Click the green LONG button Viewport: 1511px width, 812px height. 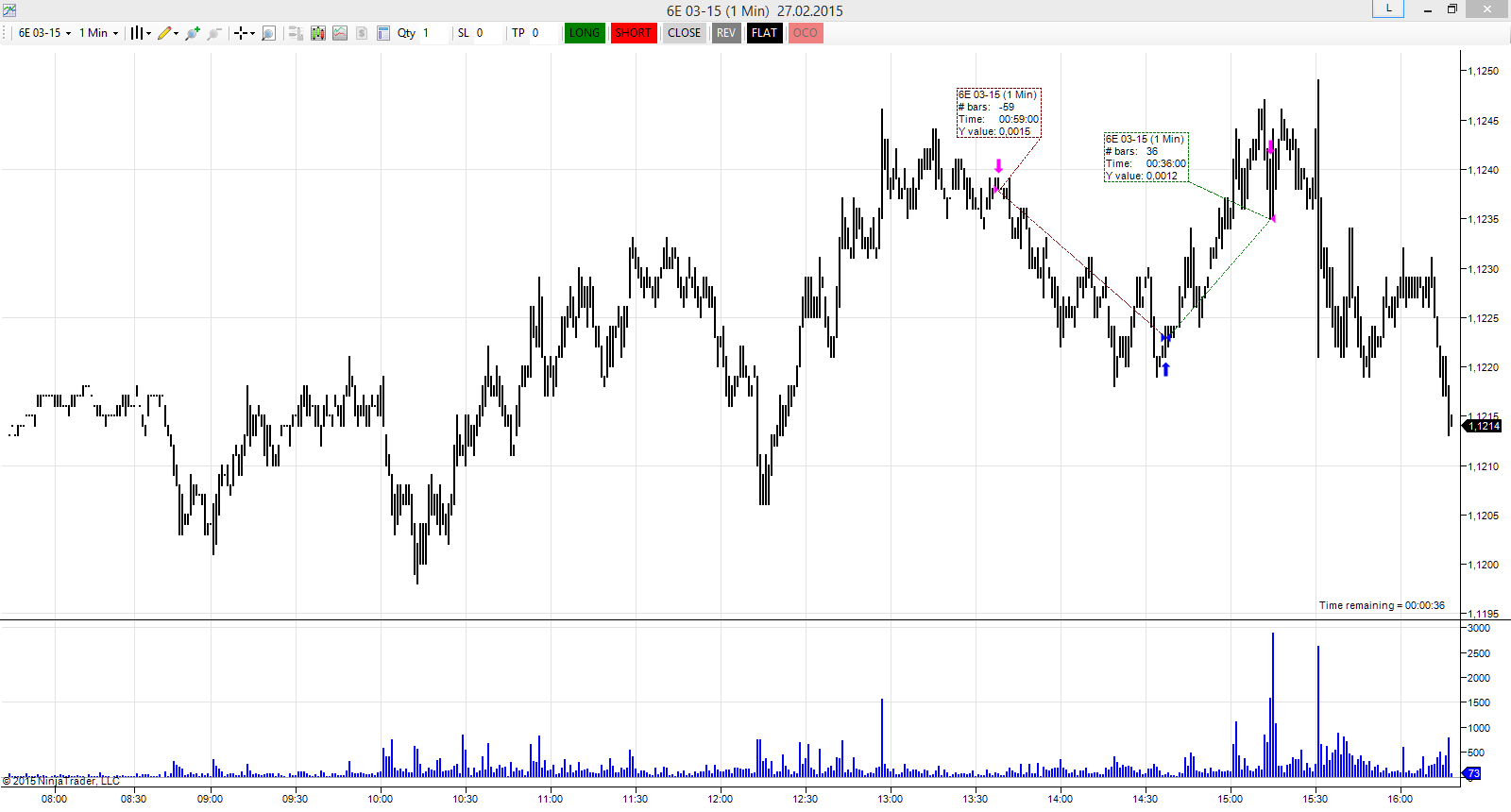(x=585, y=33)
